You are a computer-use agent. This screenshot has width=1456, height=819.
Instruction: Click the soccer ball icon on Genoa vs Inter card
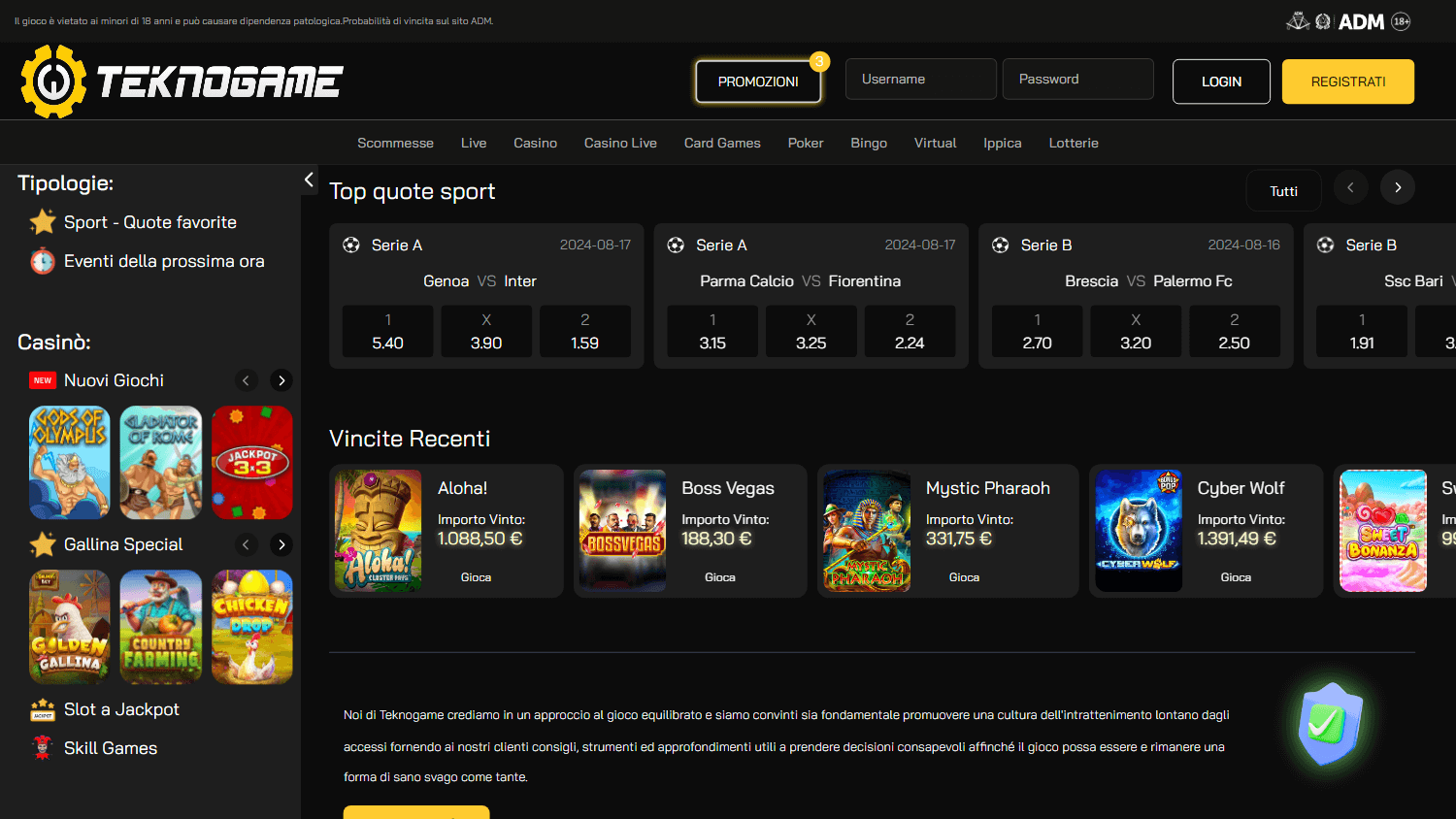point(351,246)
